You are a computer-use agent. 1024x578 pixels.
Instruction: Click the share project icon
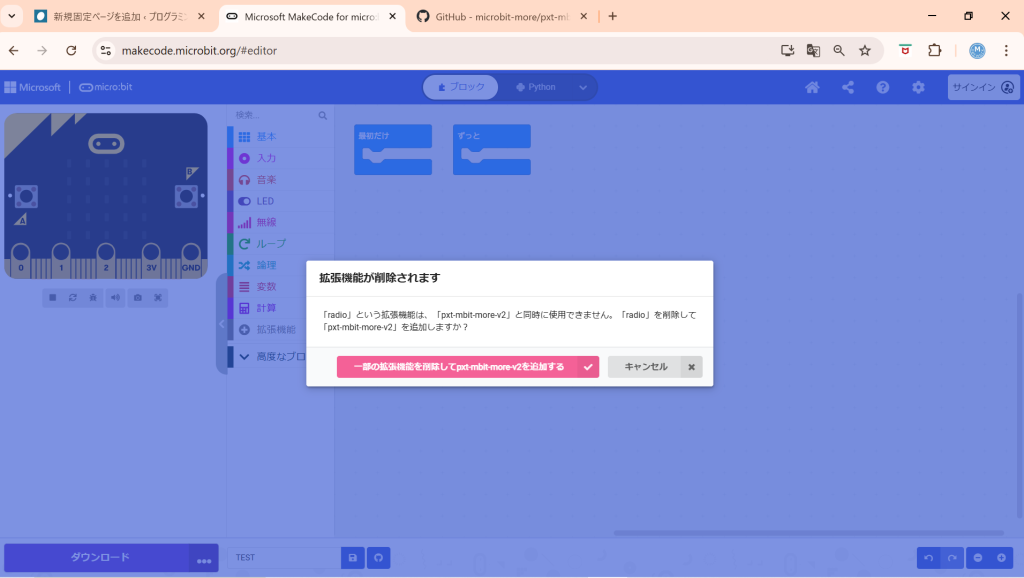pyautogui.click(x=848, y=87)
